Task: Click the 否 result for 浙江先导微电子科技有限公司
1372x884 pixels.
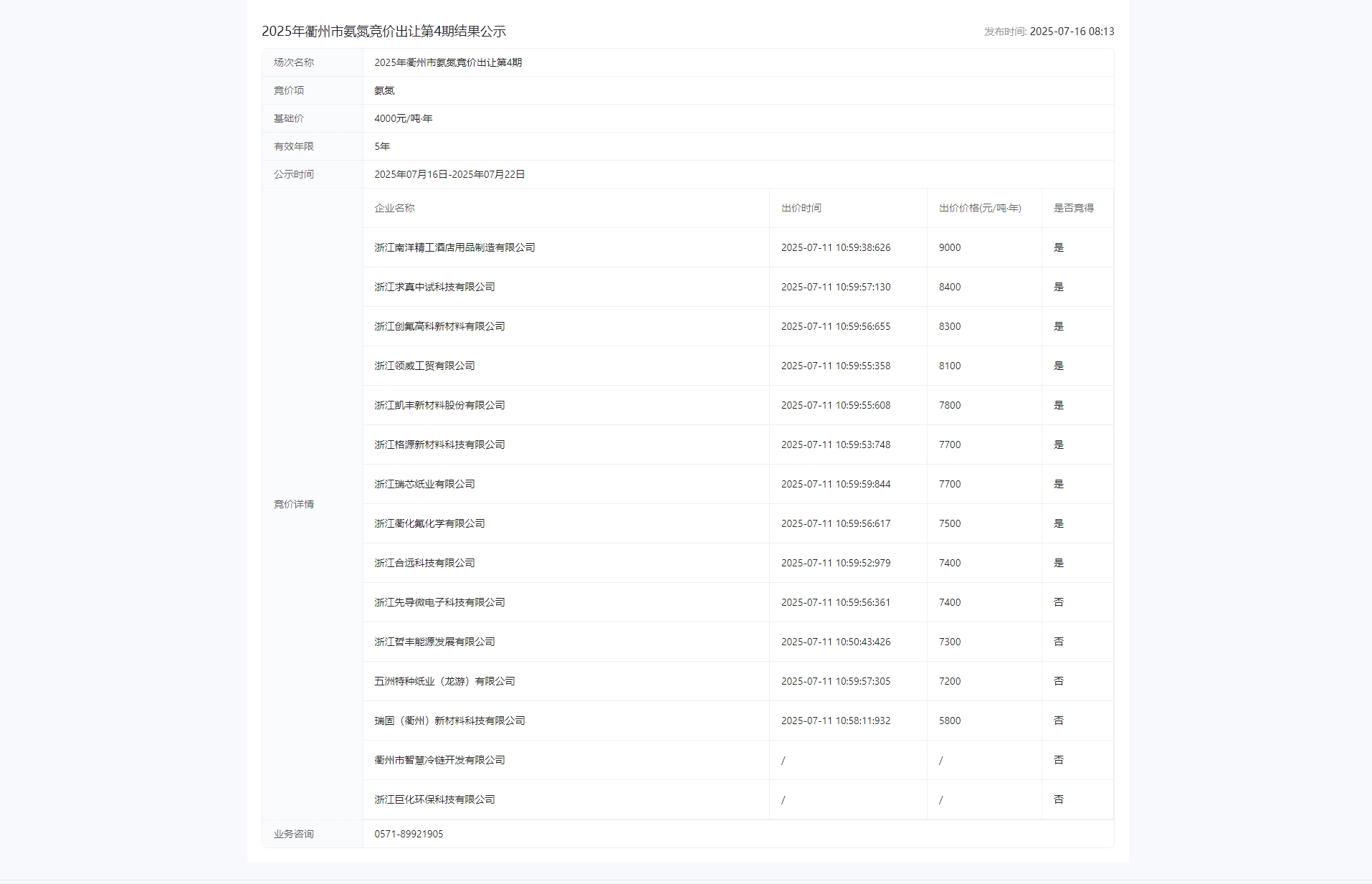Action: tap(1059, 602)
